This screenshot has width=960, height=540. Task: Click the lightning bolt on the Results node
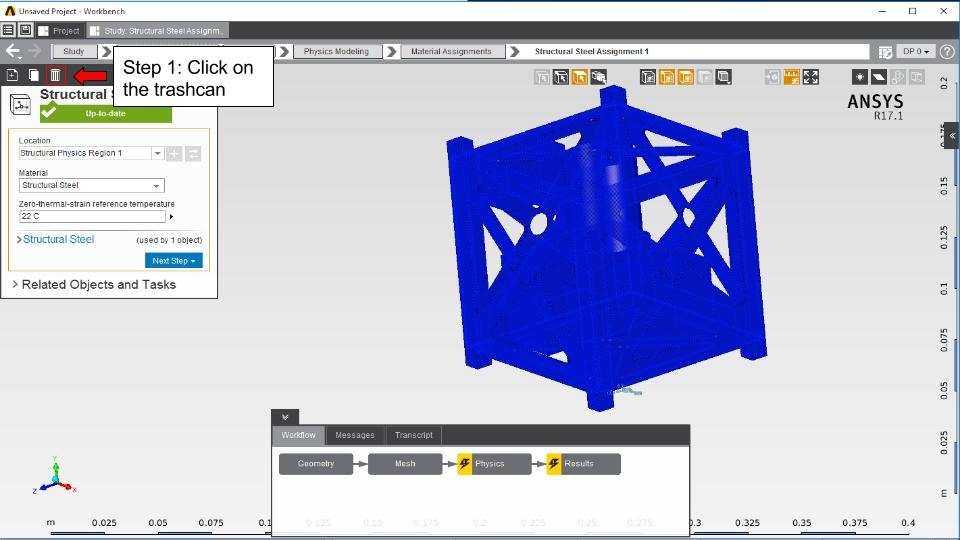pyautogui.click(x=554, y=464)
